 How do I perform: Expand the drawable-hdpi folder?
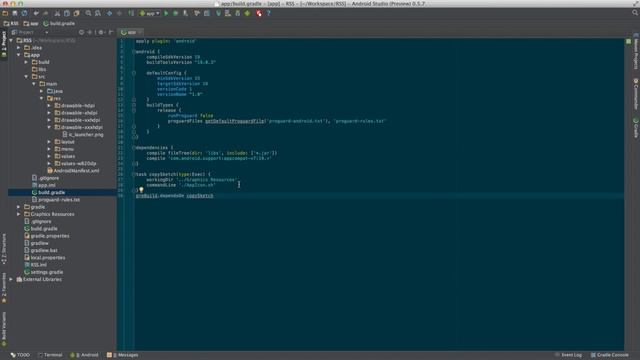[49, 106]
